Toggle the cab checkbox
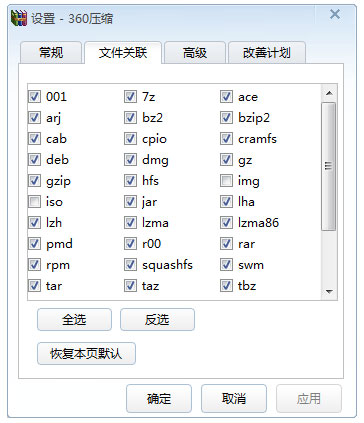The height and width of the screenshot is (423, 364). tap(34, 139)
